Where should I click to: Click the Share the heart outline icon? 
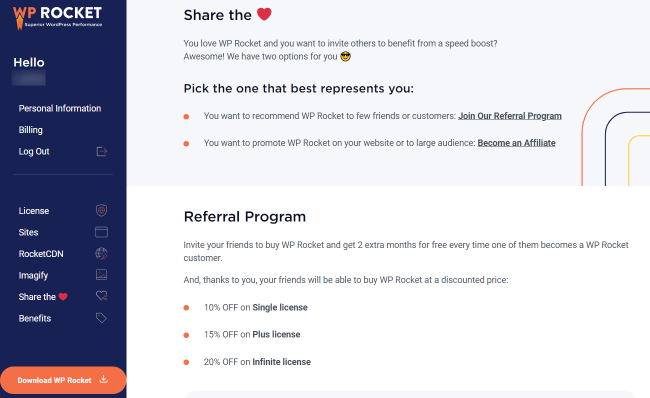(102, 296)
